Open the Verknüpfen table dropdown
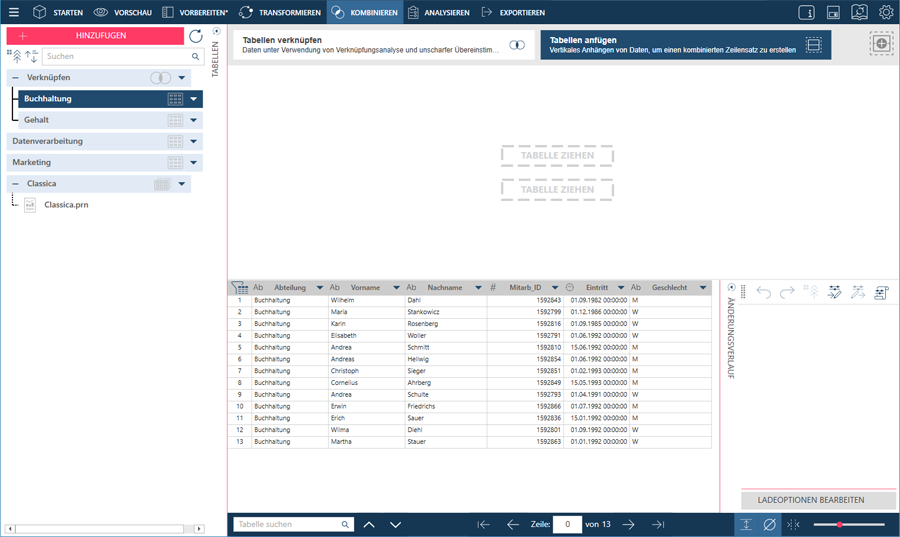Viewport: 900px width, 537px height. coord(182,77)
